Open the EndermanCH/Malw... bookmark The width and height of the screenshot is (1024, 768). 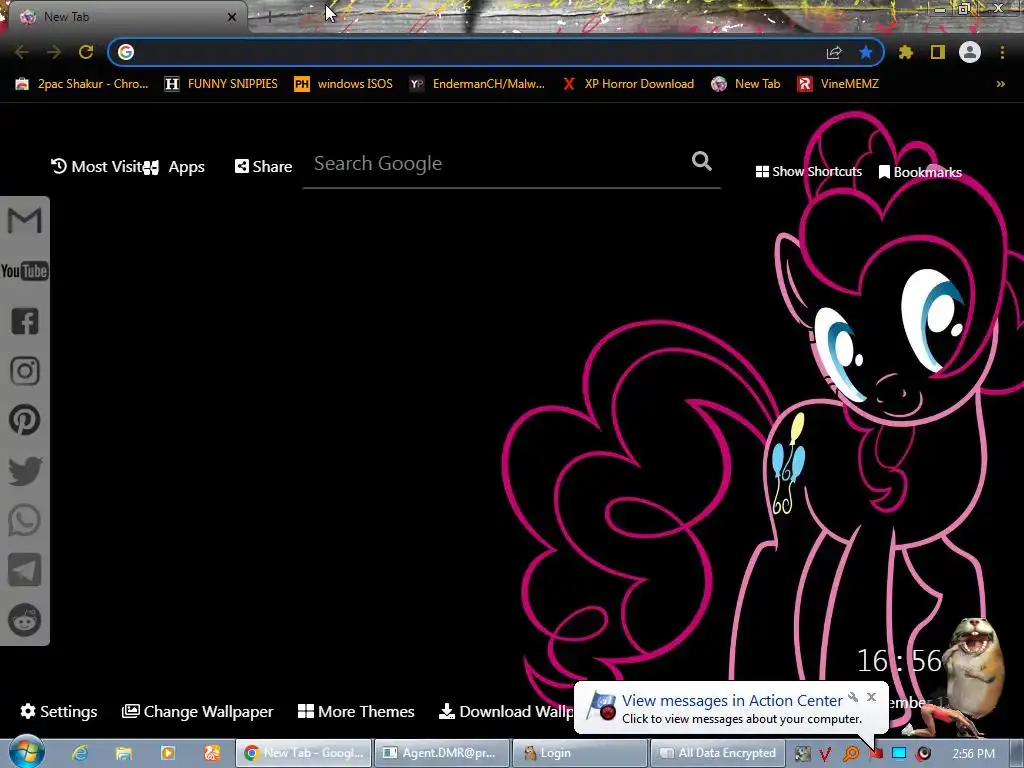477,84
